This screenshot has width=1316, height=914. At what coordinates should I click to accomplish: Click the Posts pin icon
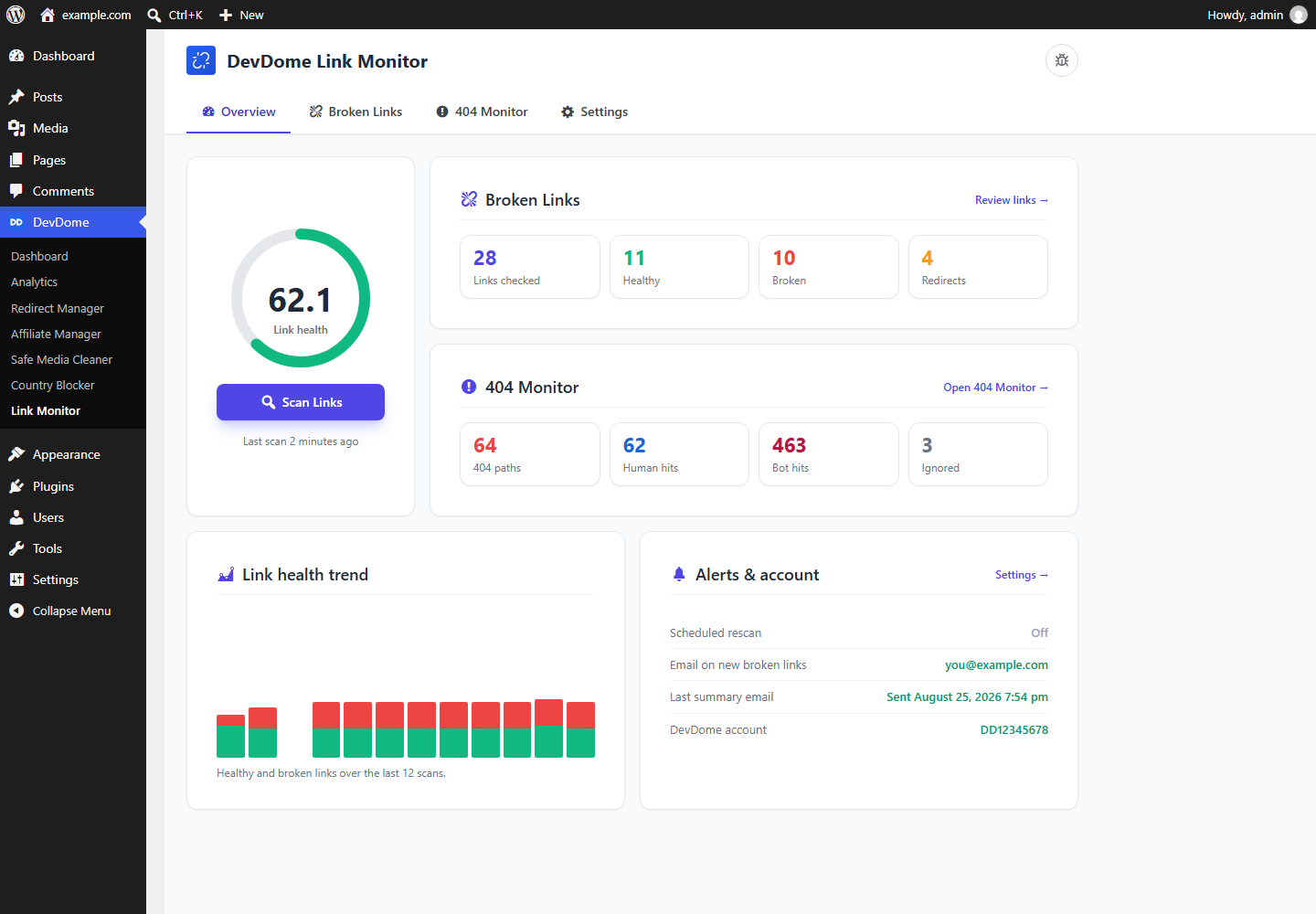[x=16, y=97]
